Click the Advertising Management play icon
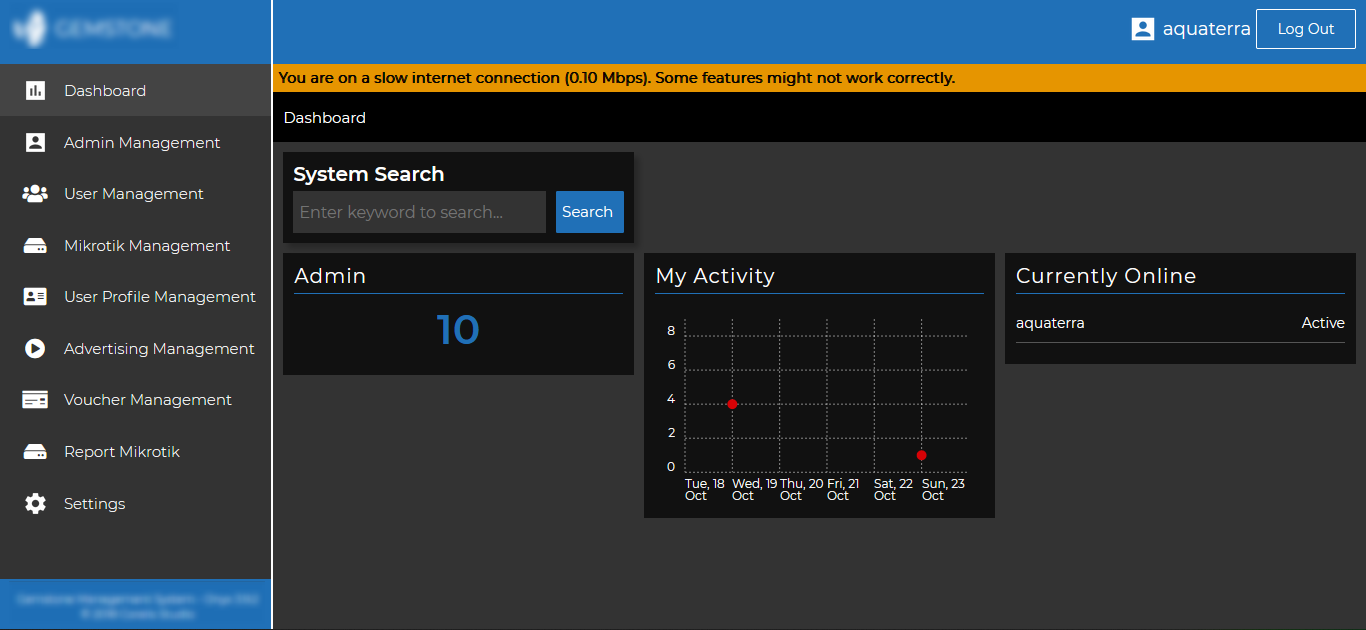This screenshot has width=1366, height=630. click(35, 349)
